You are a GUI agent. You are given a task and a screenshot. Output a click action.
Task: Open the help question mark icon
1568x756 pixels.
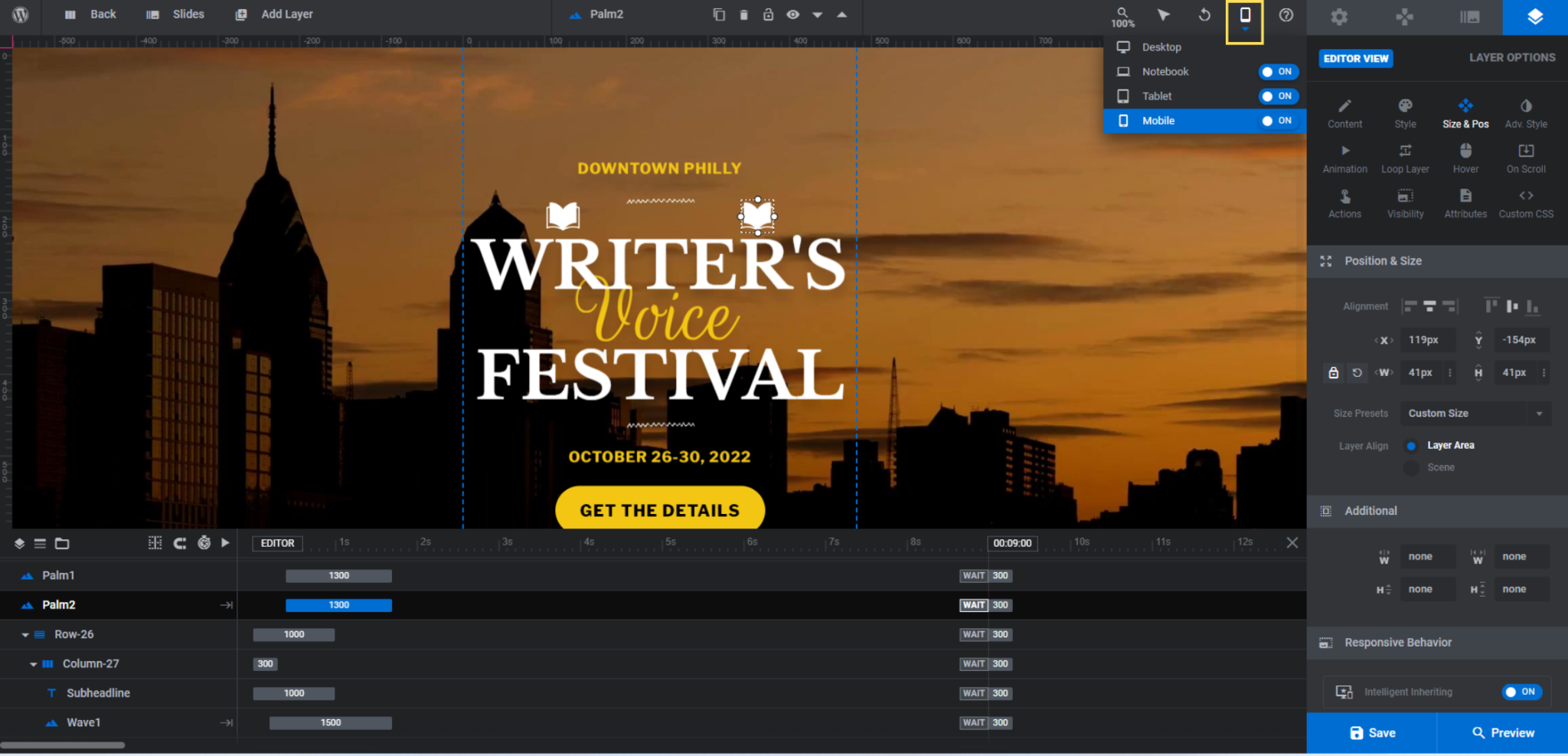tap(1286, 15)
